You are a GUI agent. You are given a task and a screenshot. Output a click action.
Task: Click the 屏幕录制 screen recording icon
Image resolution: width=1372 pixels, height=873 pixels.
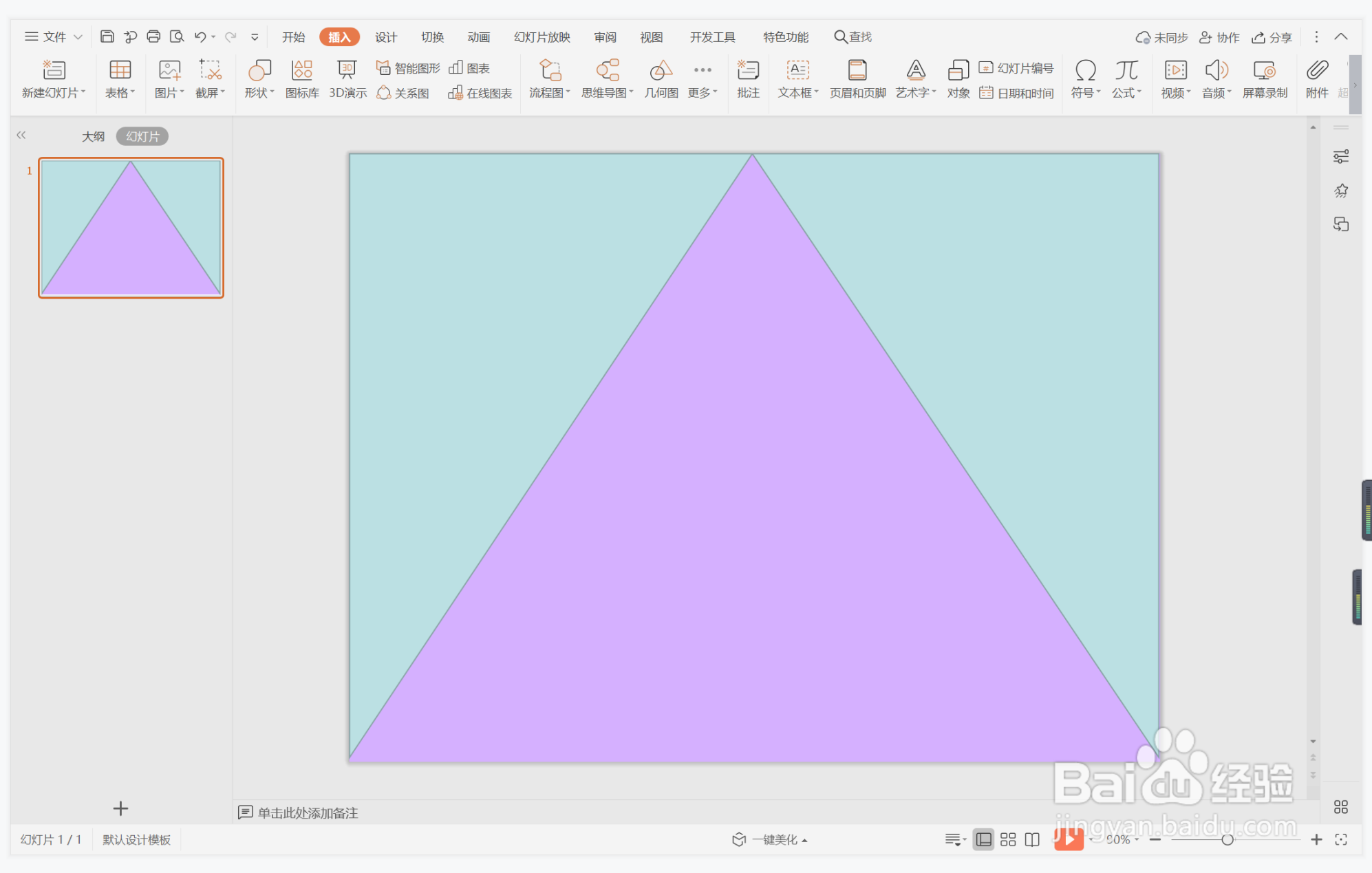click(x=1264, y=79)
